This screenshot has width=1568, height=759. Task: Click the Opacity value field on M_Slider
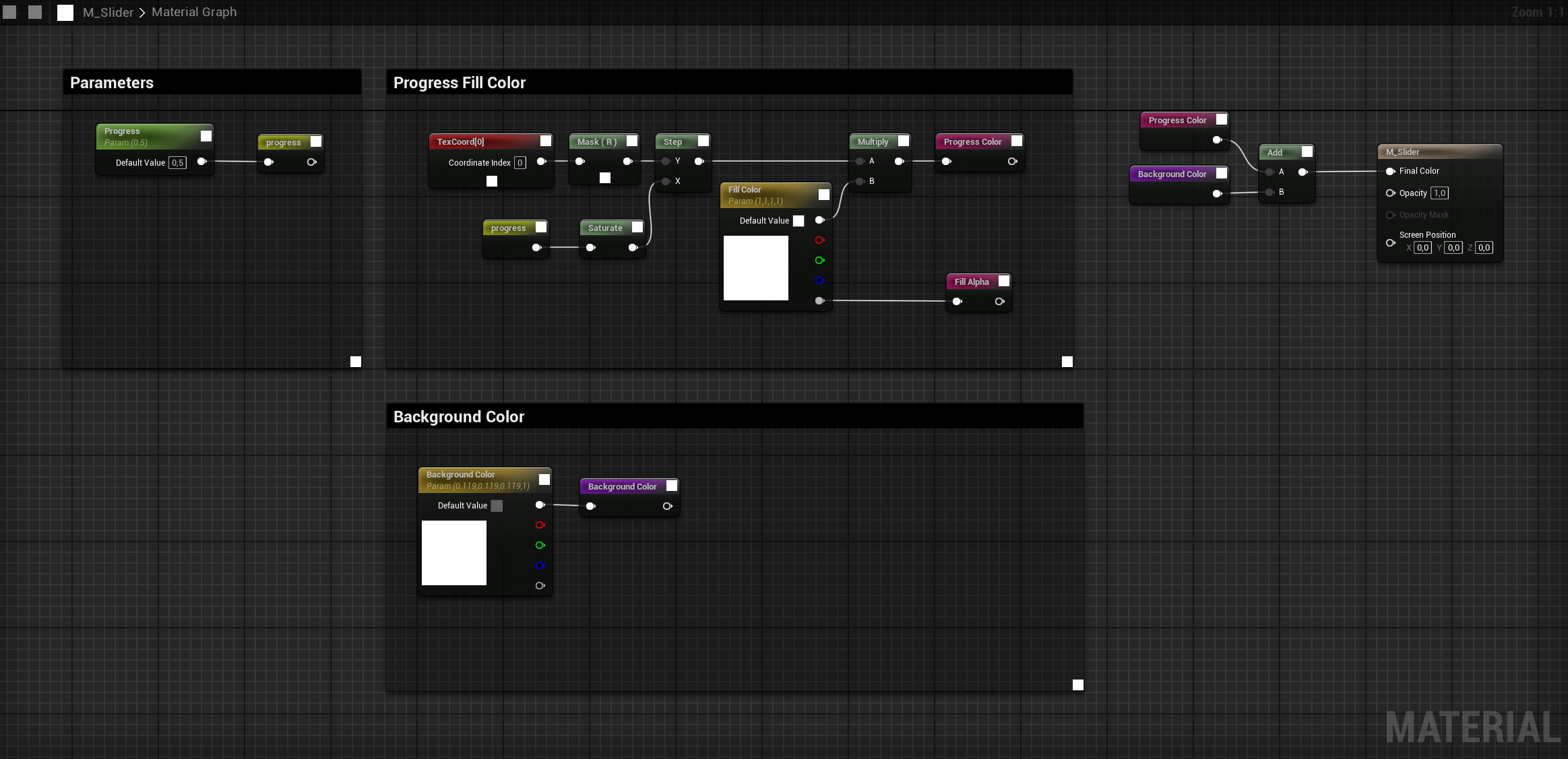tap(1439, 193)
